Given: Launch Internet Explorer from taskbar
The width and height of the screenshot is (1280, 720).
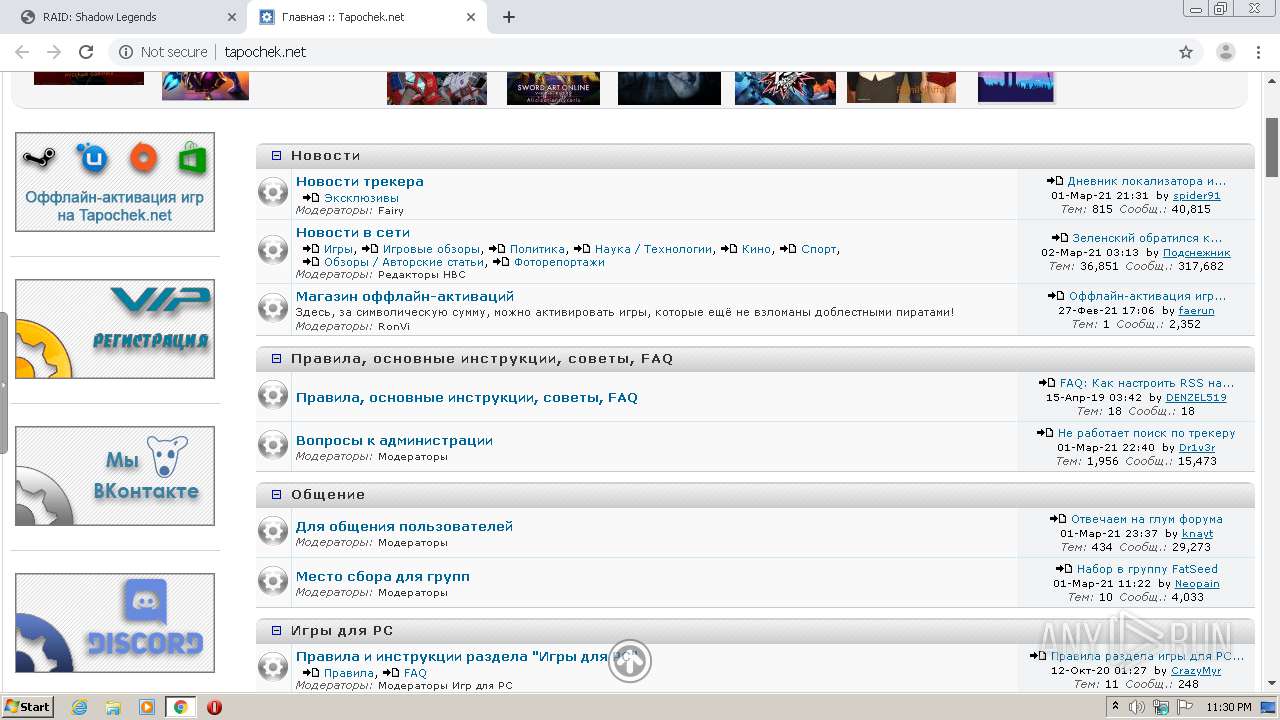Looking at the screenshot, I should pos(80,707).
